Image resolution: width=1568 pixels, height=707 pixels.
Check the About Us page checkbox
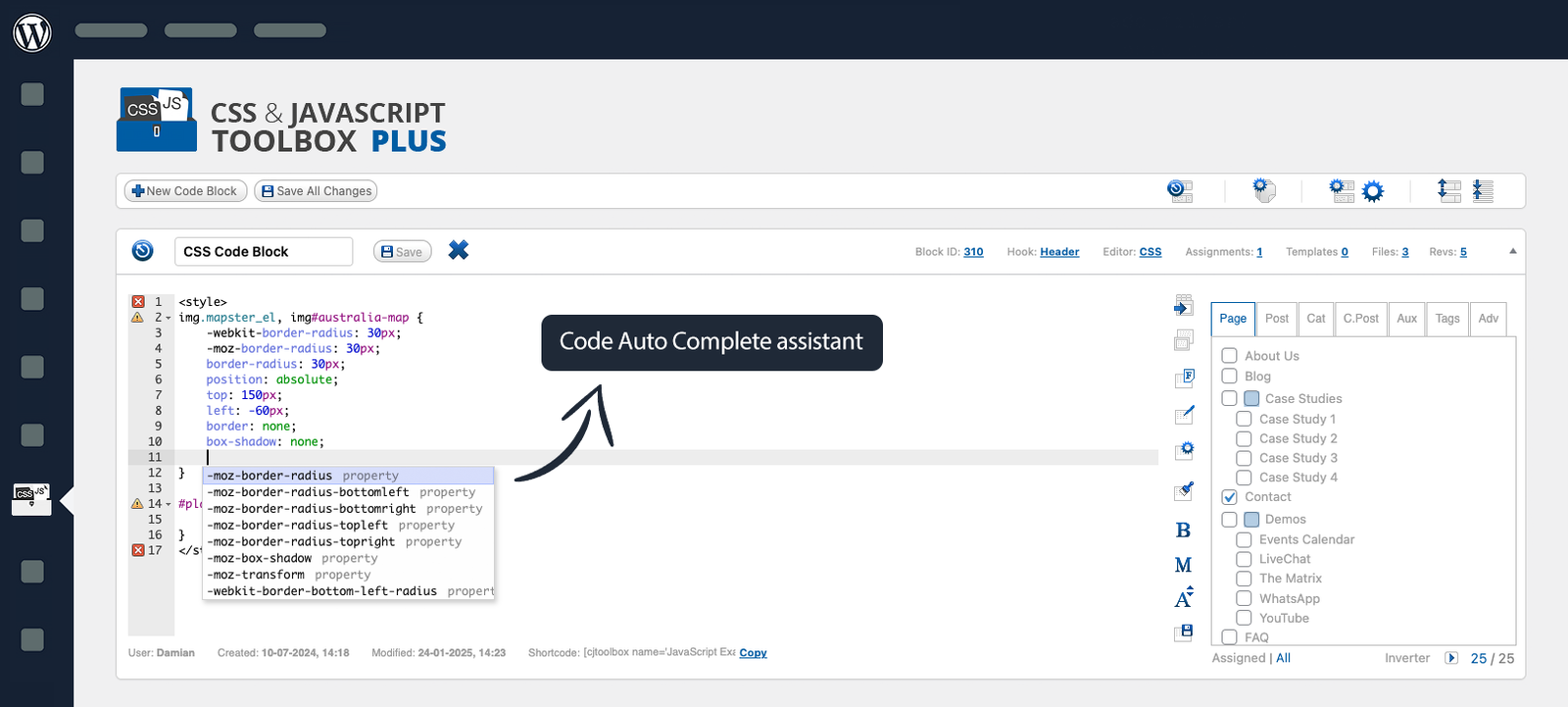click(1229, 355)
